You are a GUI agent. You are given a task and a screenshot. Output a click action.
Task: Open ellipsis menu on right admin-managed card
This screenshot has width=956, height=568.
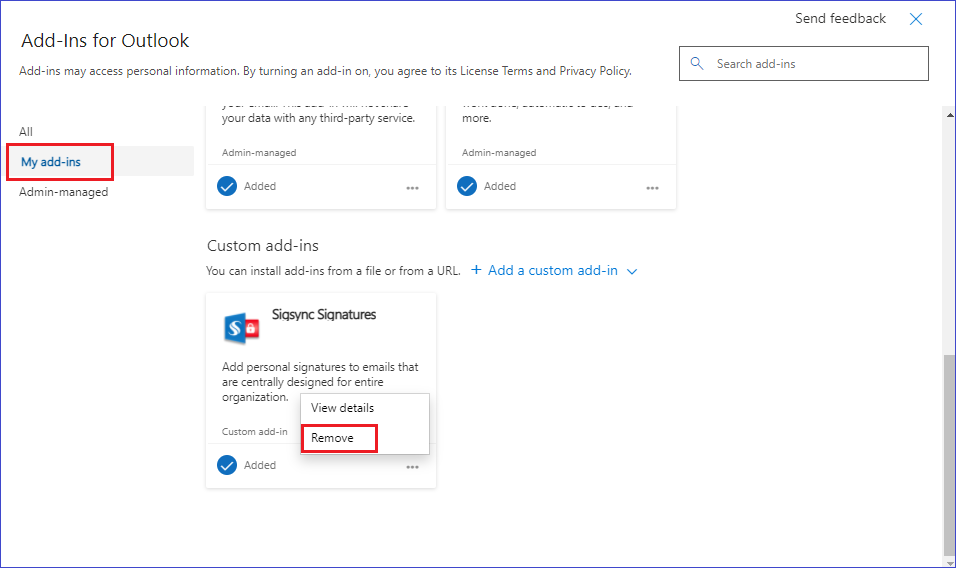652,188
